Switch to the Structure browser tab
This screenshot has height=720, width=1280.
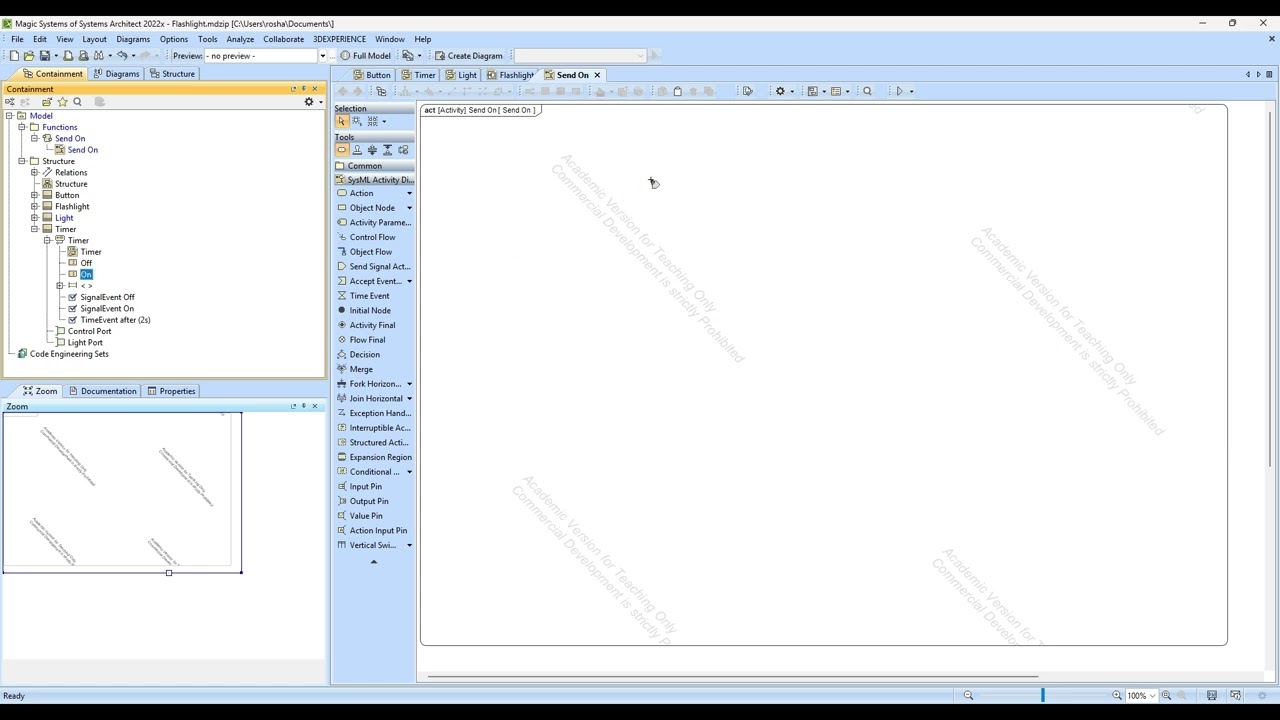click(x=172, y=74)
